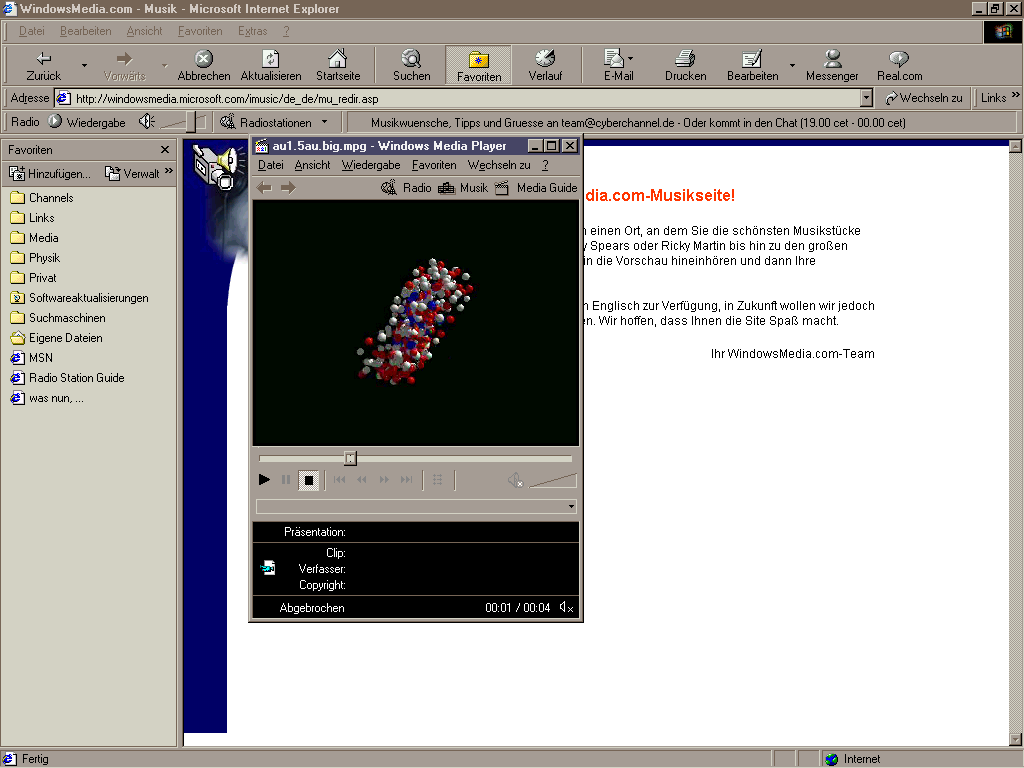The width and height of the screenshot is (1024, 768).
Task: Open the 'was nun, ...' favorite
Action: (x=47, y=398)
